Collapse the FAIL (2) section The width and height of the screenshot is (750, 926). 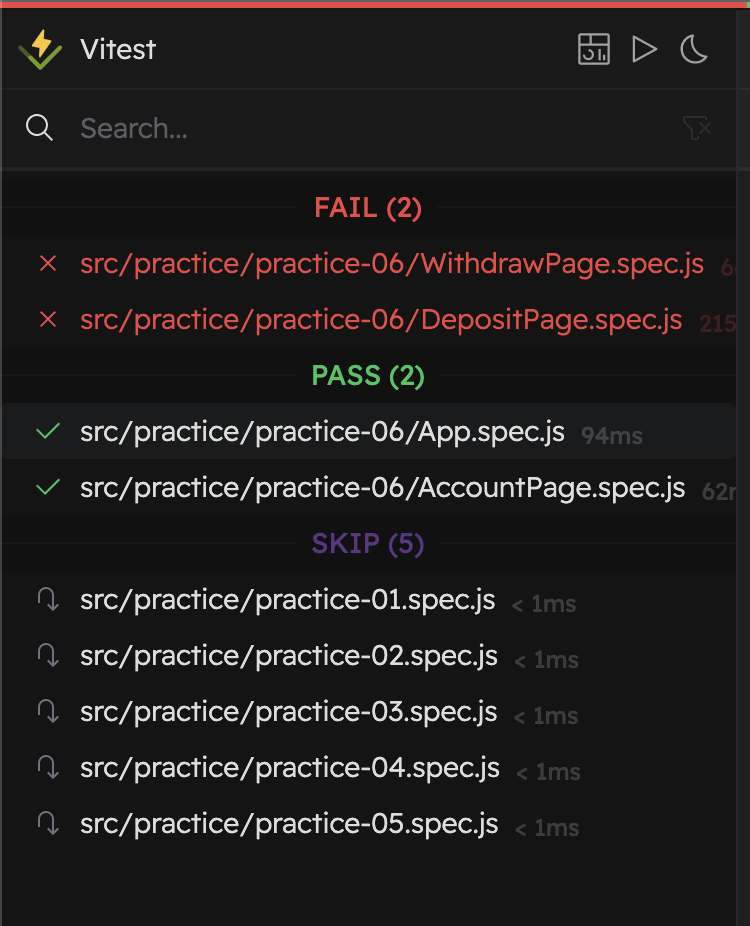click(368, 208)
